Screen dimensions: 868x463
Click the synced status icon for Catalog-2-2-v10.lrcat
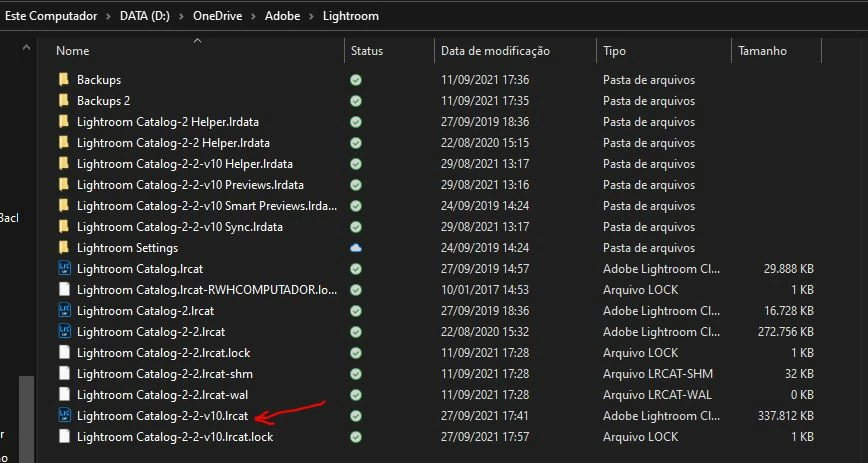[356, 416]
